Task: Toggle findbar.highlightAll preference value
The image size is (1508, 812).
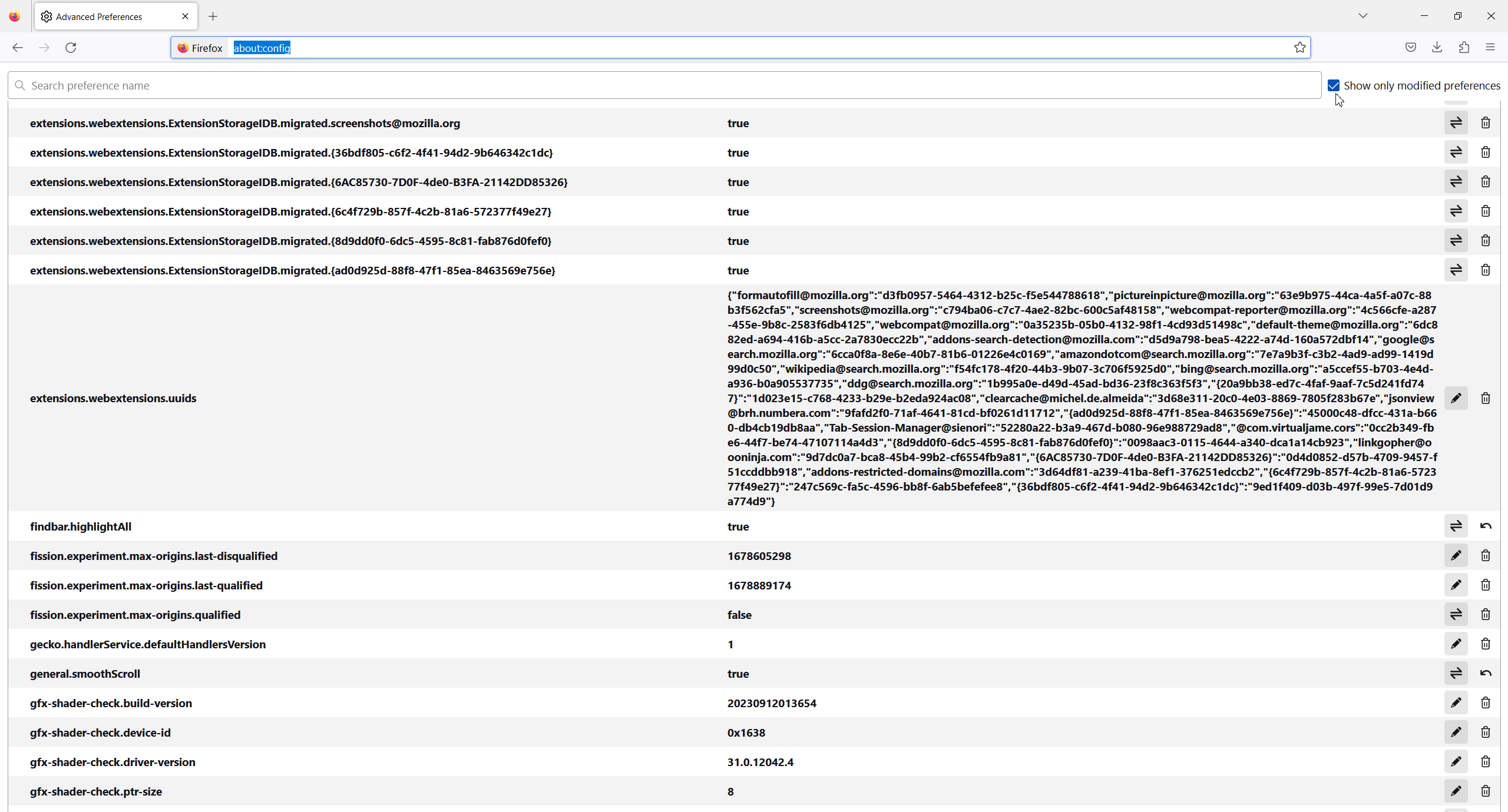Action: (1456, 526)
